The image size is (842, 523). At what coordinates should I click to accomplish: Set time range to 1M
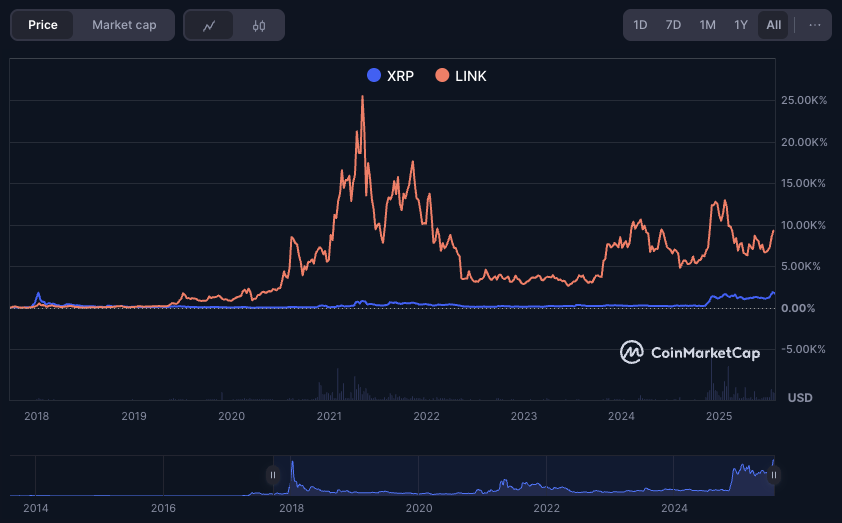(707, 25)
